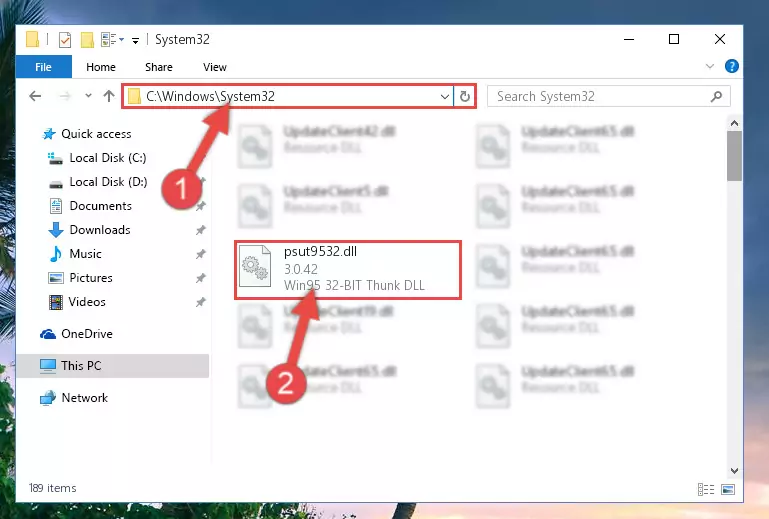Select the psut9532.dll file name
Screen dimensions: 769x519
(x=320, y=251)
